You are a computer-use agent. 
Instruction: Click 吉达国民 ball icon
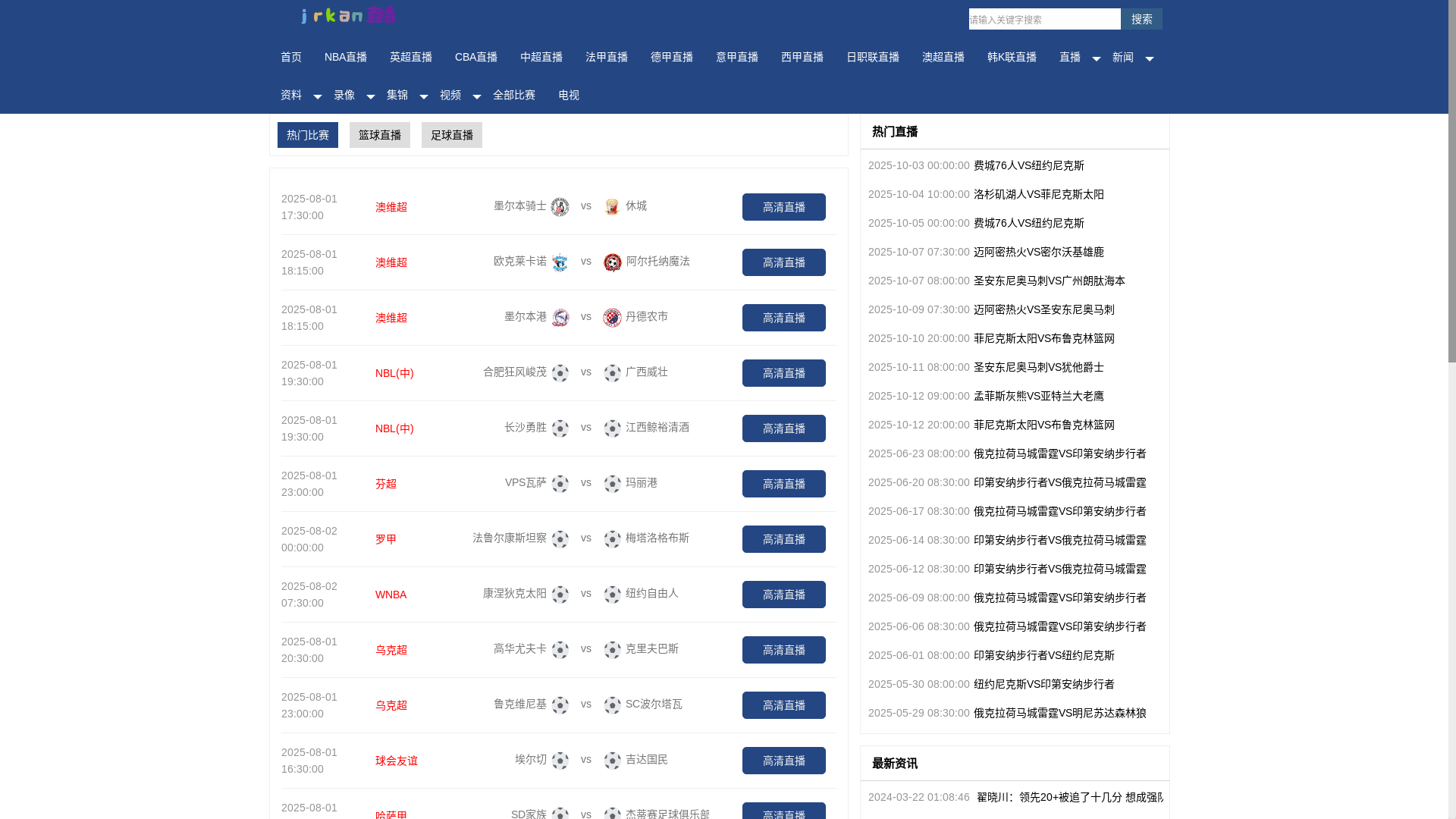tap(613, 761)
